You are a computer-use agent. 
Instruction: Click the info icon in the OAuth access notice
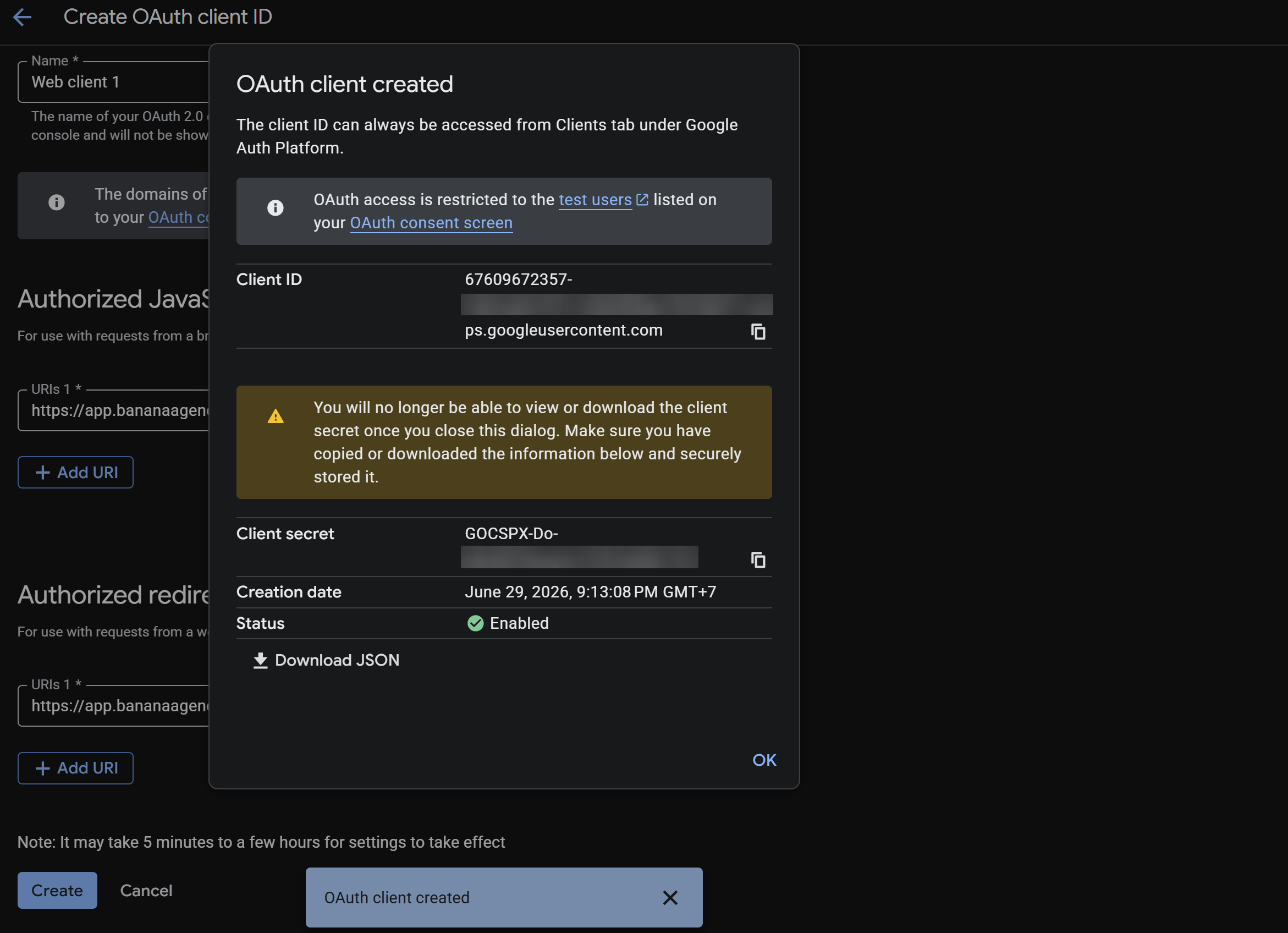pos(276,208)
